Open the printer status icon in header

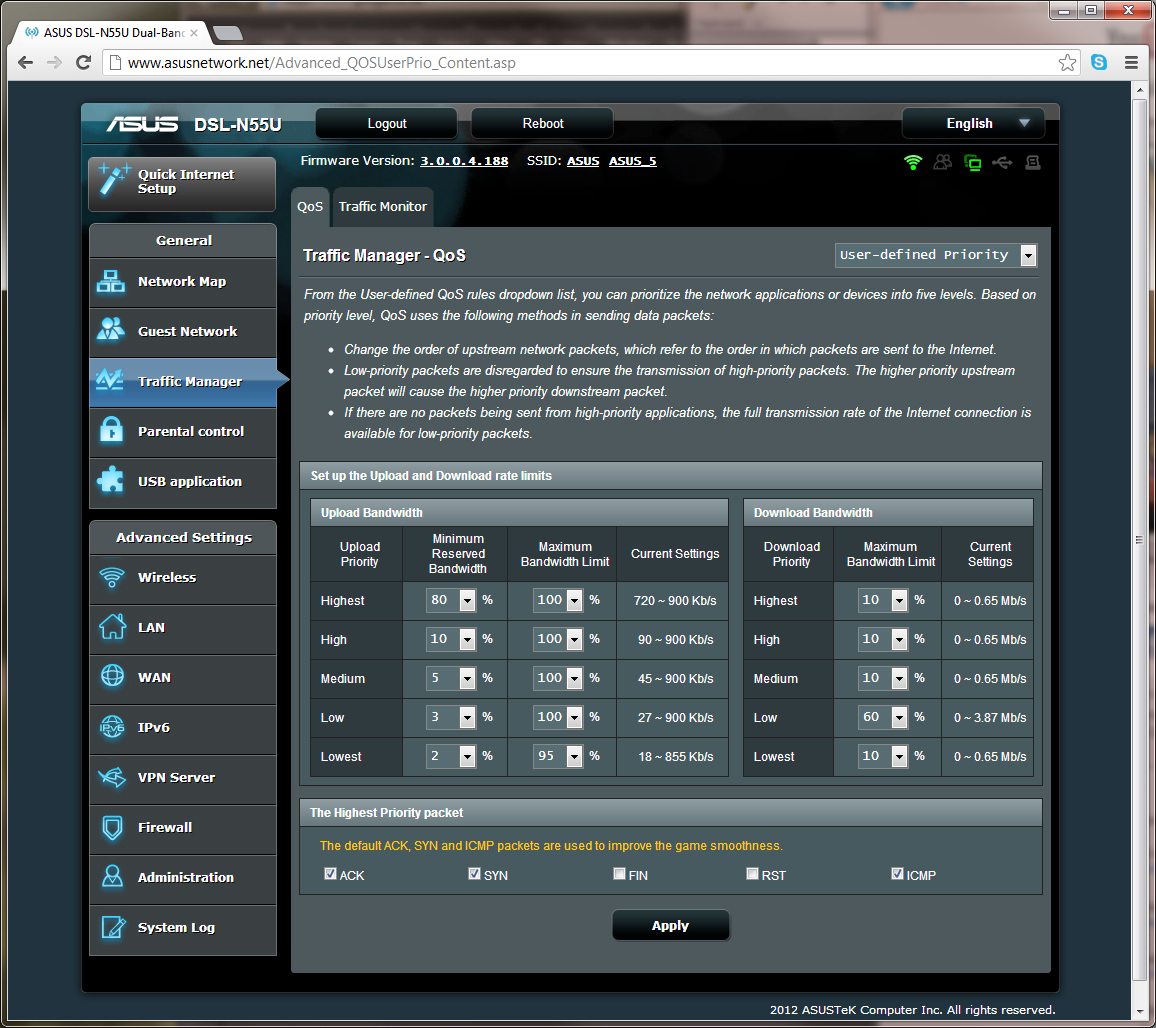[1032, 162]
